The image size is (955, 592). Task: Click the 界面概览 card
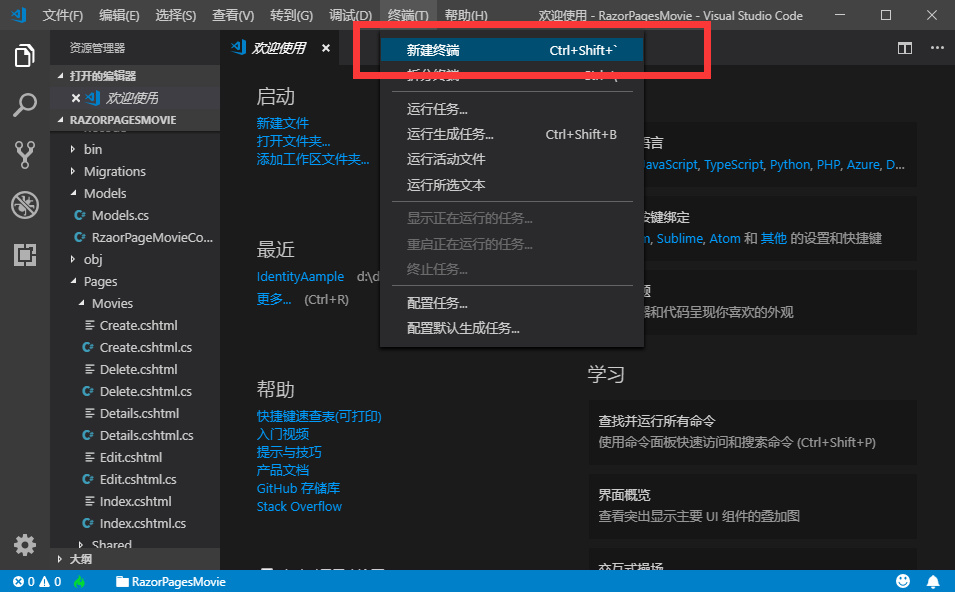pyautogui.click(x=752, y=506)
